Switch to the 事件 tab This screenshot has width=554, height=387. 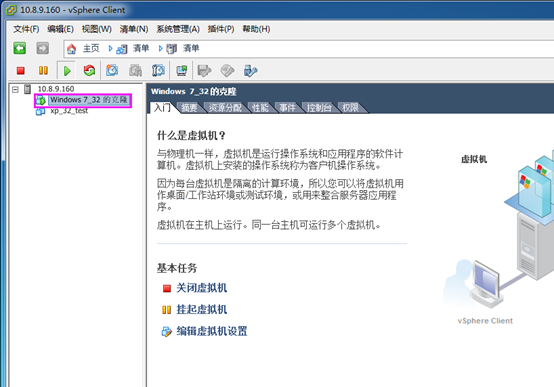(x=288, y=107)
